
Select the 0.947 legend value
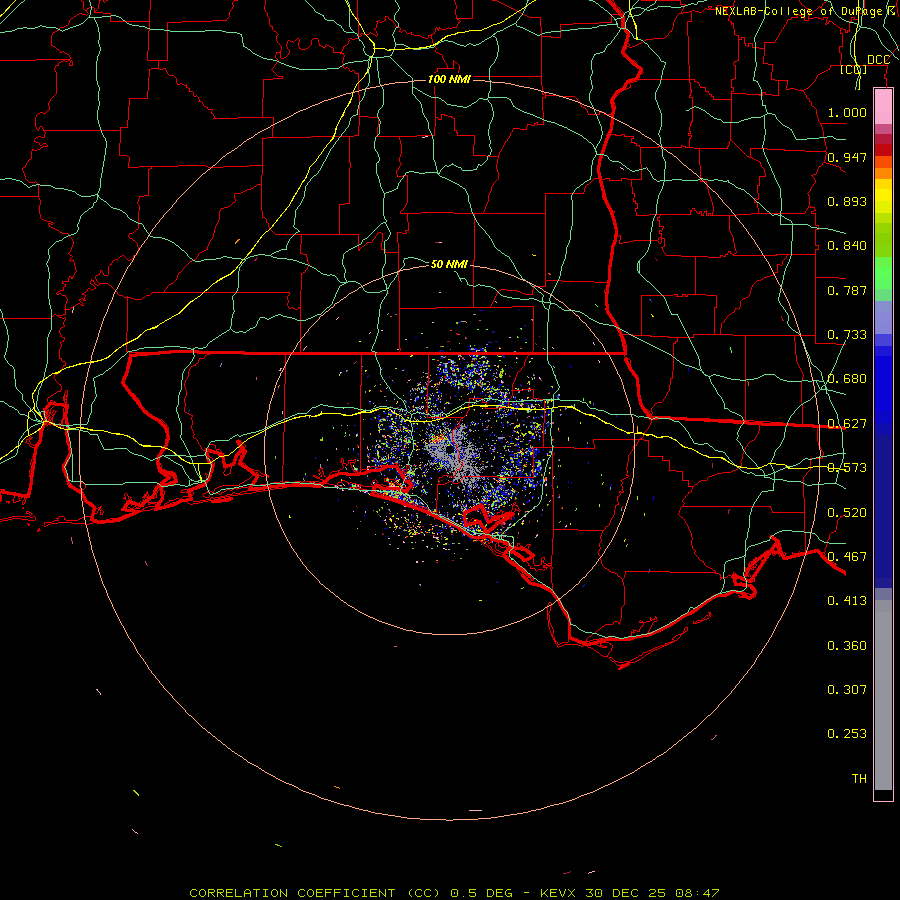(847, 157)
